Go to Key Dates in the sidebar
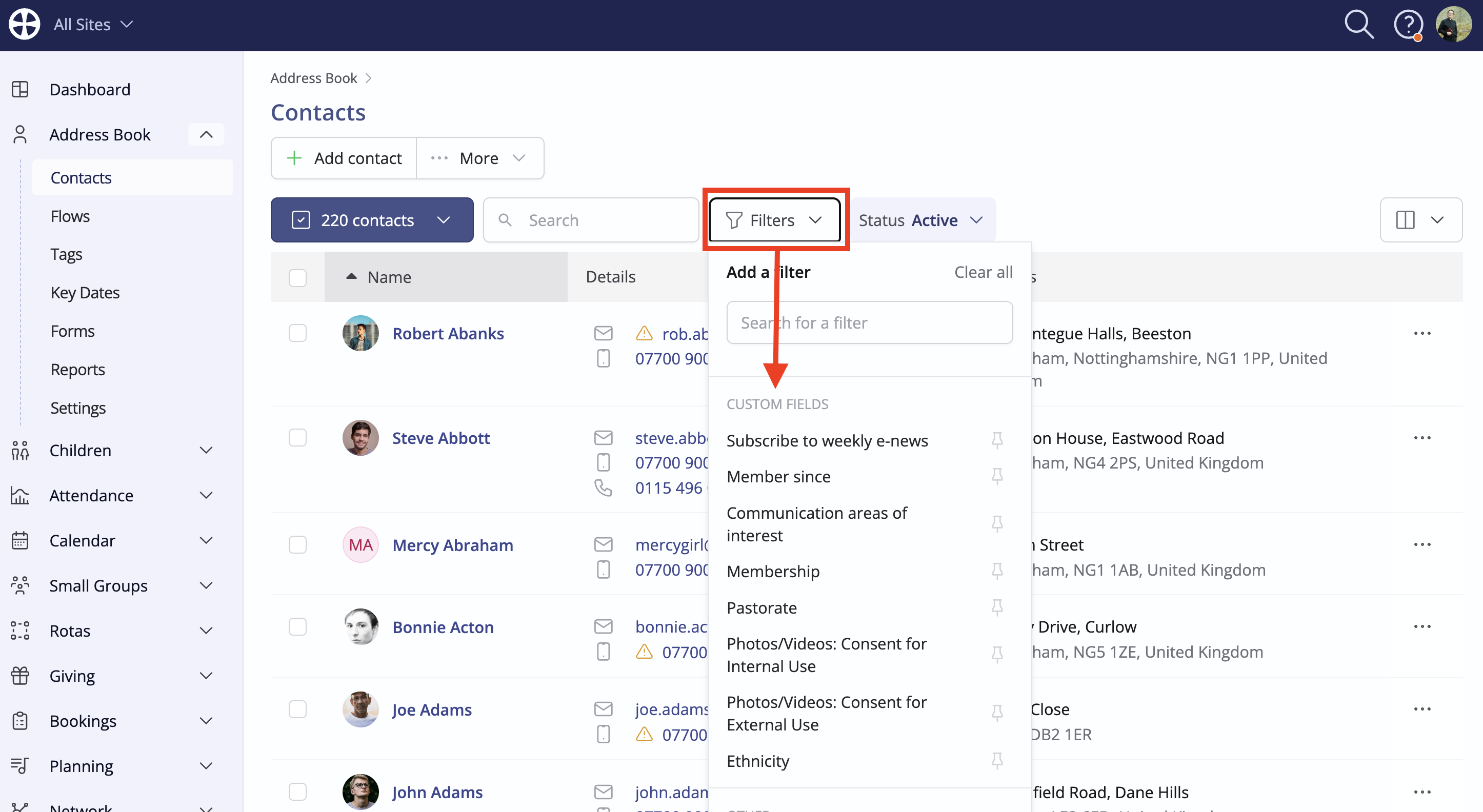 click(85, 293)
